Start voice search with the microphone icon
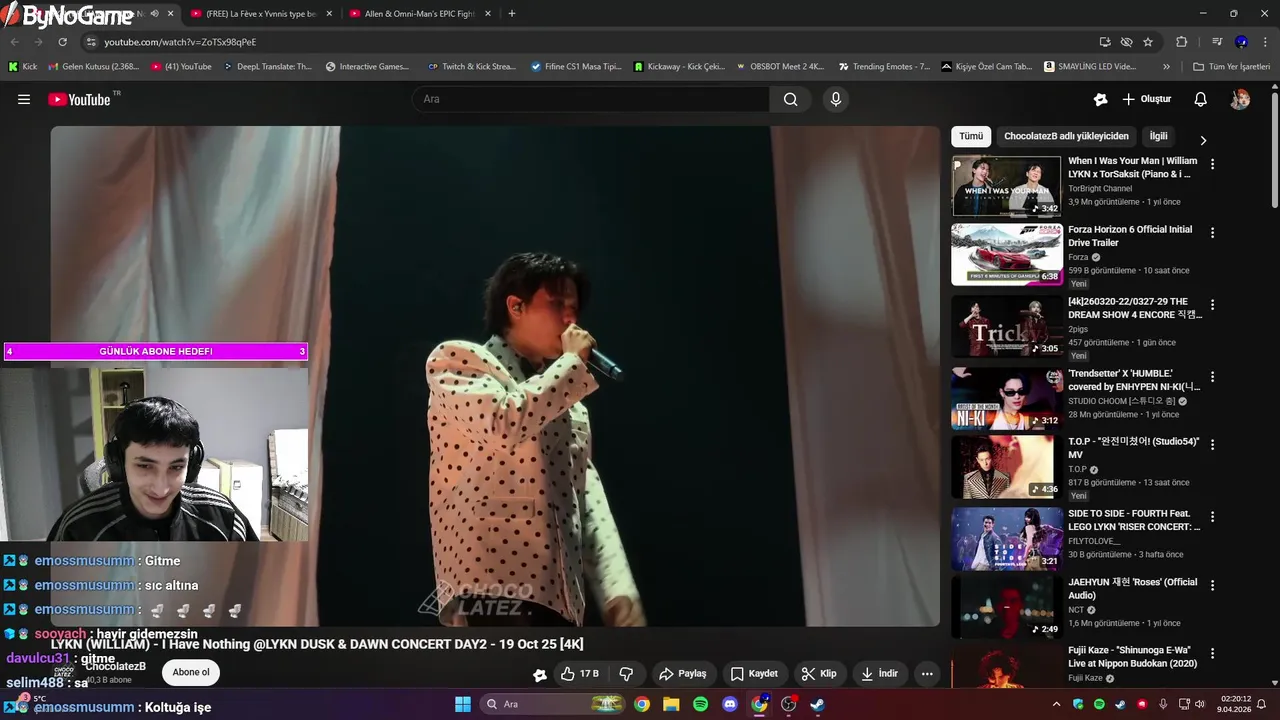The image size is (1280, 720). pyautogui.click(x=836, y=99)
